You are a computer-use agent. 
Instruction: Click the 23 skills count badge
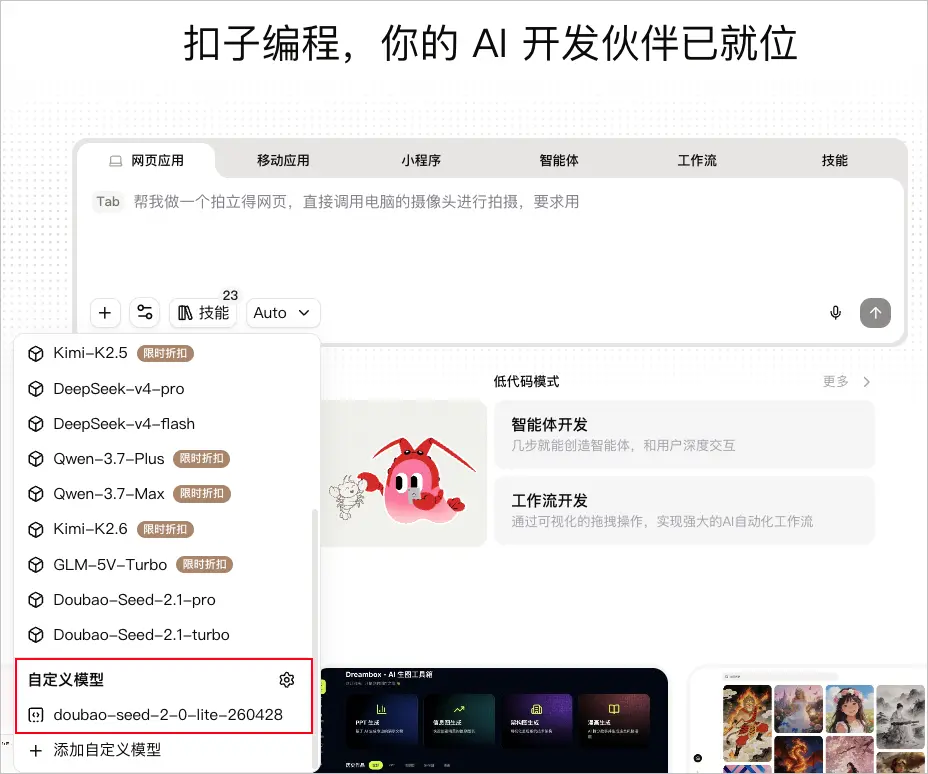230,295
